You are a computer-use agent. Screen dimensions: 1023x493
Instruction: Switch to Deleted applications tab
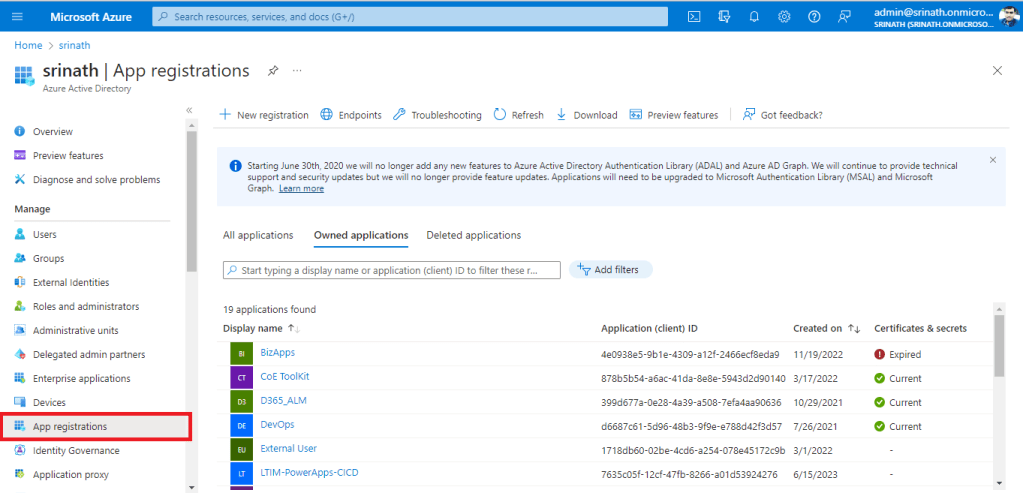point(473,235)
